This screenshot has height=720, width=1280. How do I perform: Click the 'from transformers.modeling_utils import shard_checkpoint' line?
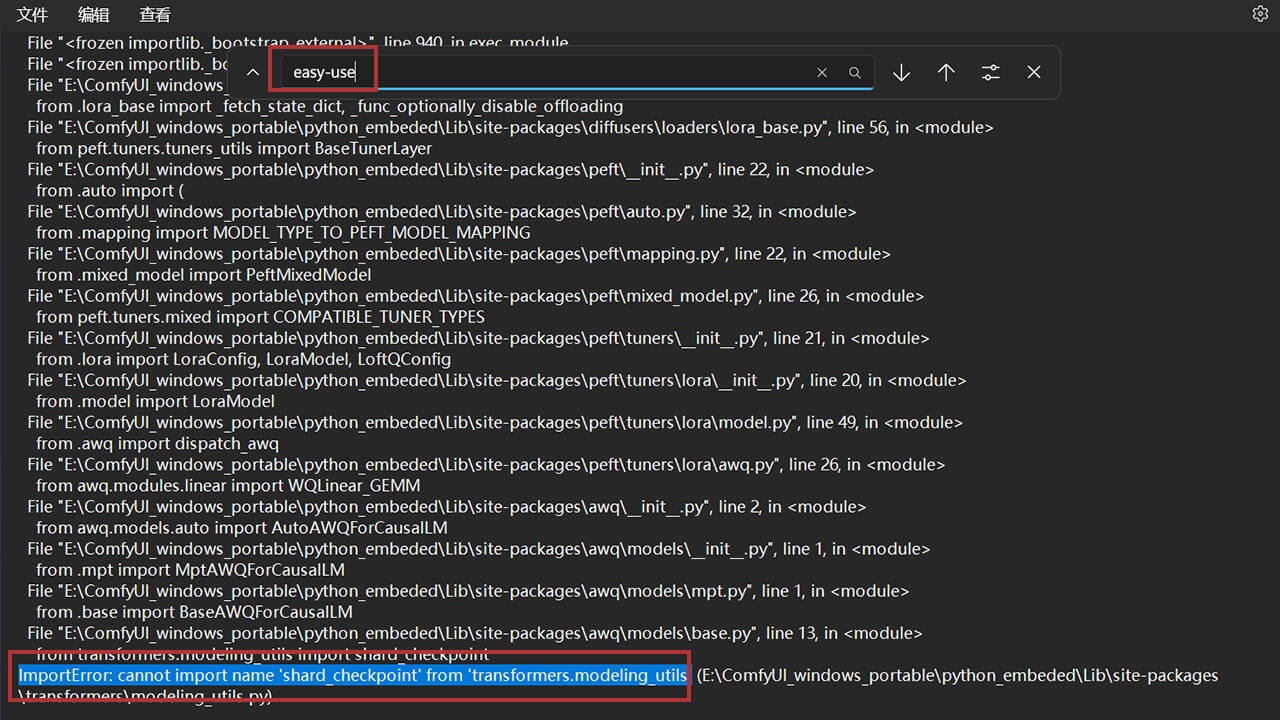coord(263,654)
